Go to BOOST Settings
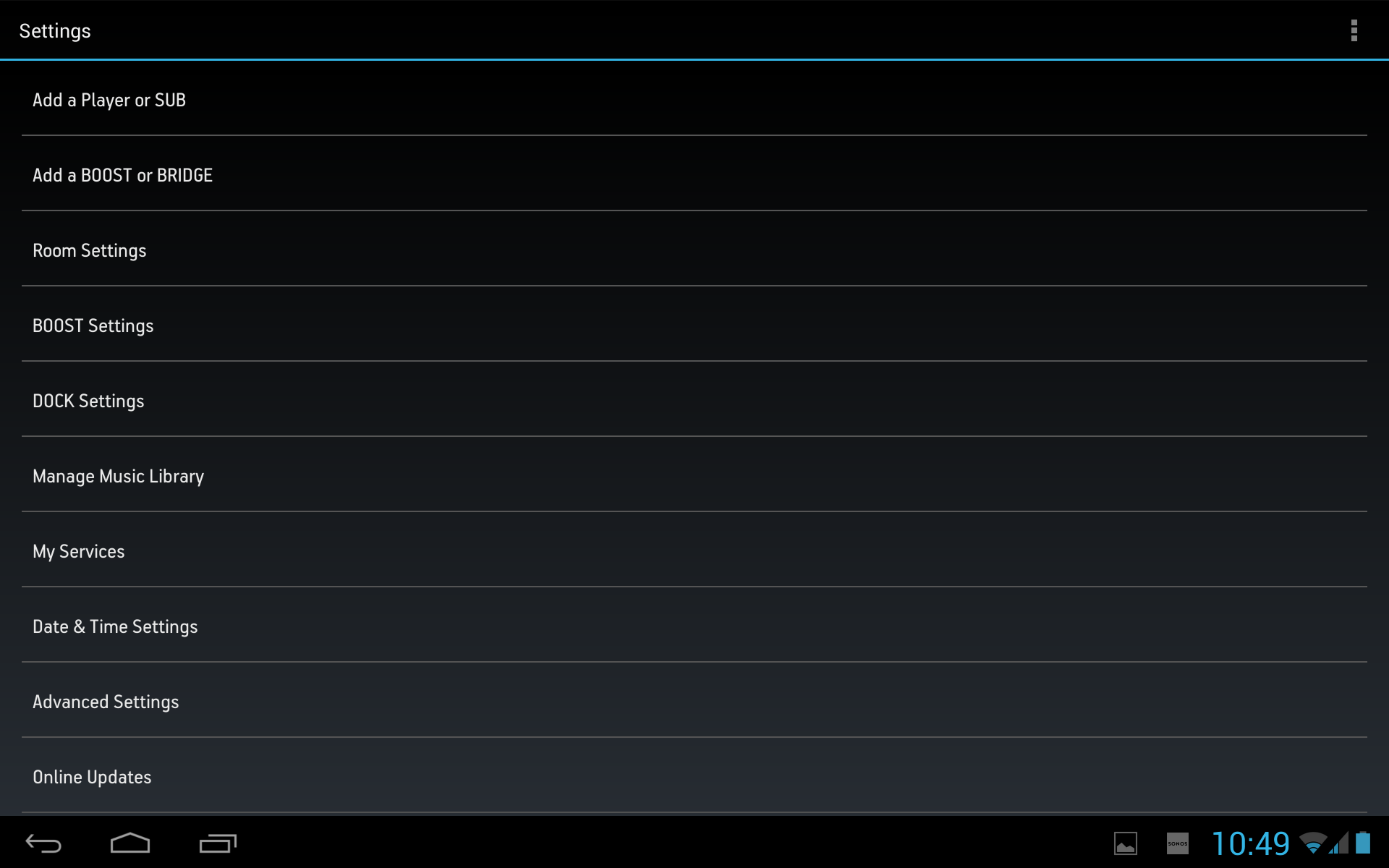This screenshot has width=1389, height=868. coord(694,324)
